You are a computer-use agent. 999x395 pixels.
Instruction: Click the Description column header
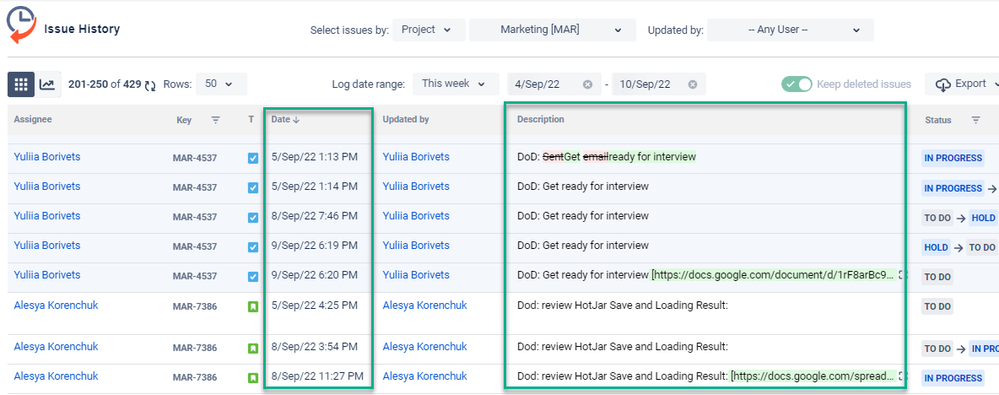pyautogui.click(x=540, y=119)
